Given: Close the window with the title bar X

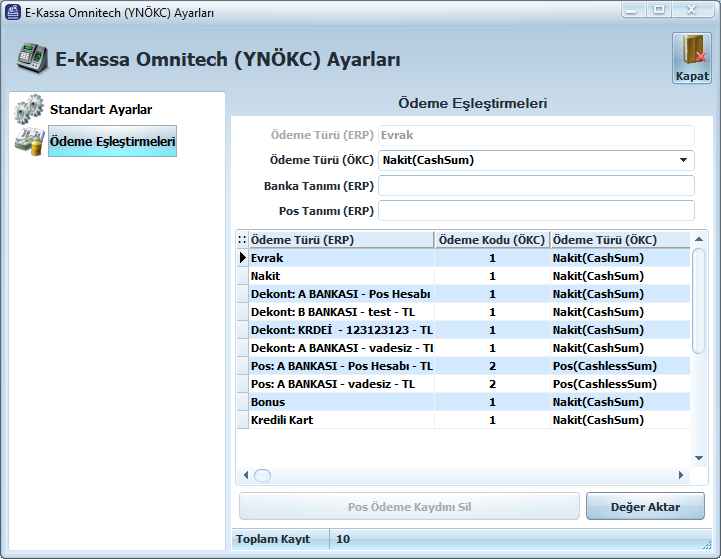Looking at the screenshot, I should click(691, 10).
